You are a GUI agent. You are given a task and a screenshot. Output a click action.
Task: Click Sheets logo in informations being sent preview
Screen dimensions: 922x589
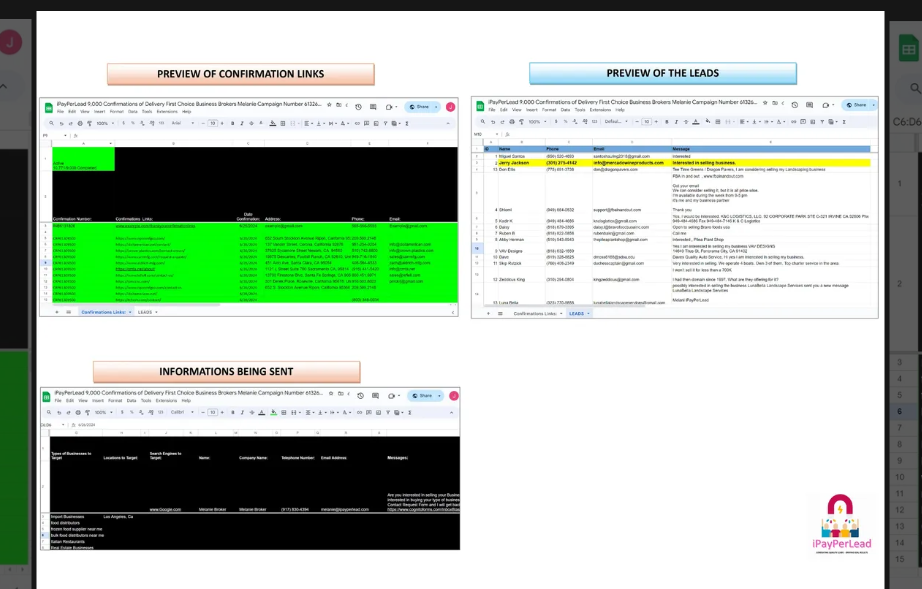[46, 397]
